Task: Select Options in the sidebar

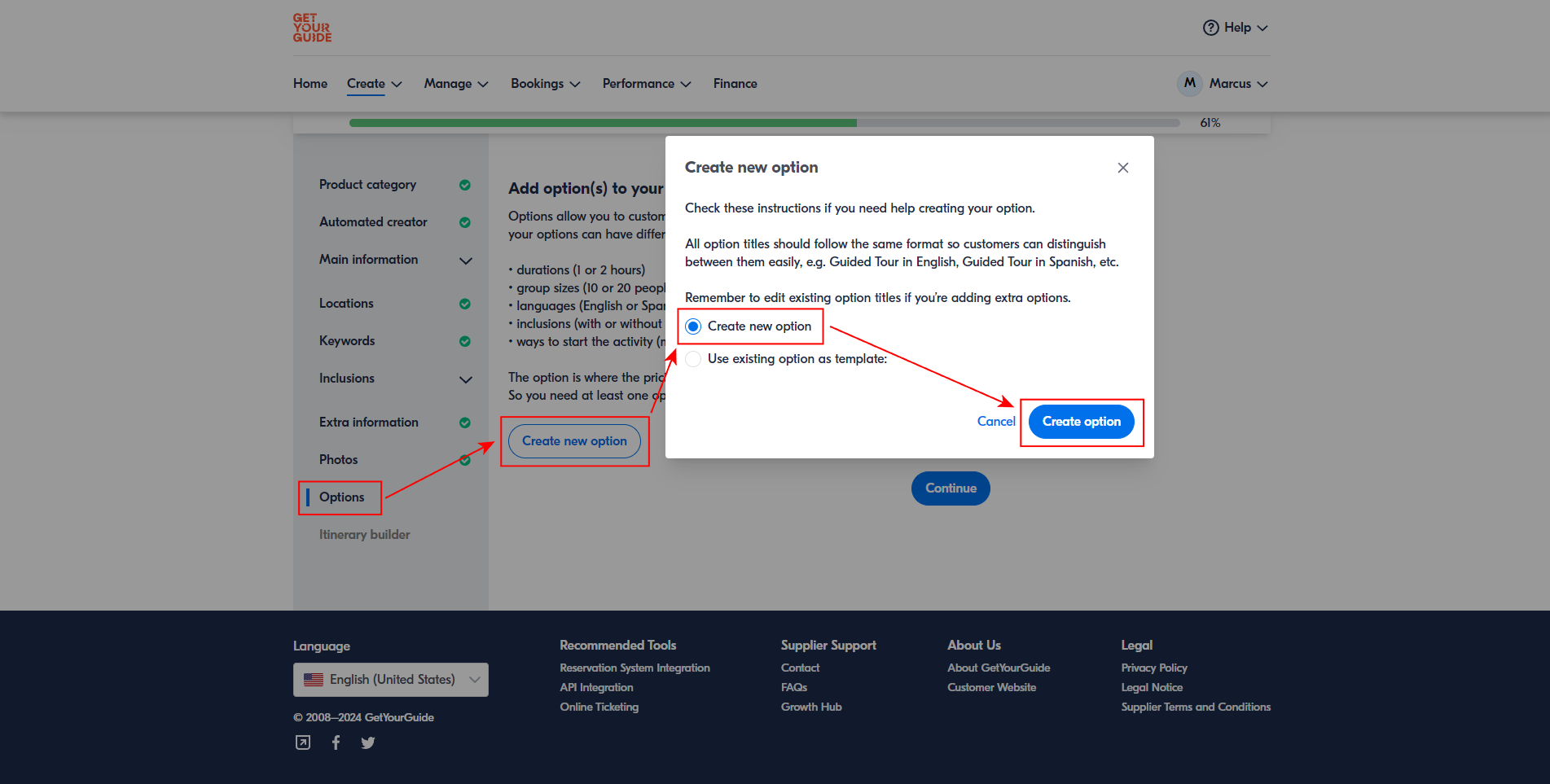Action: (342, 497)
